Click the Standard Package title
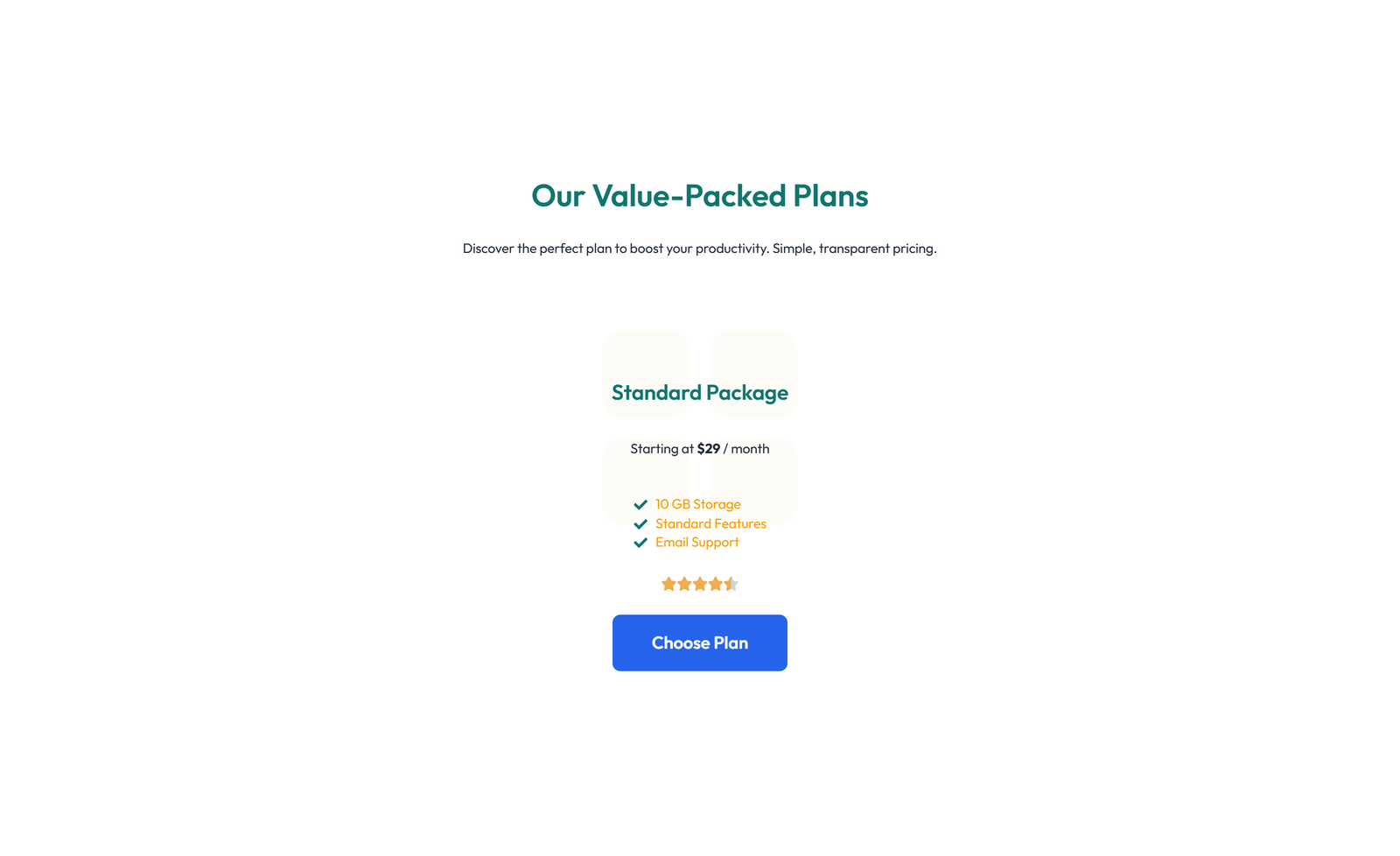The height and width of the screenshot is (856, 1400). click(699, 393)
